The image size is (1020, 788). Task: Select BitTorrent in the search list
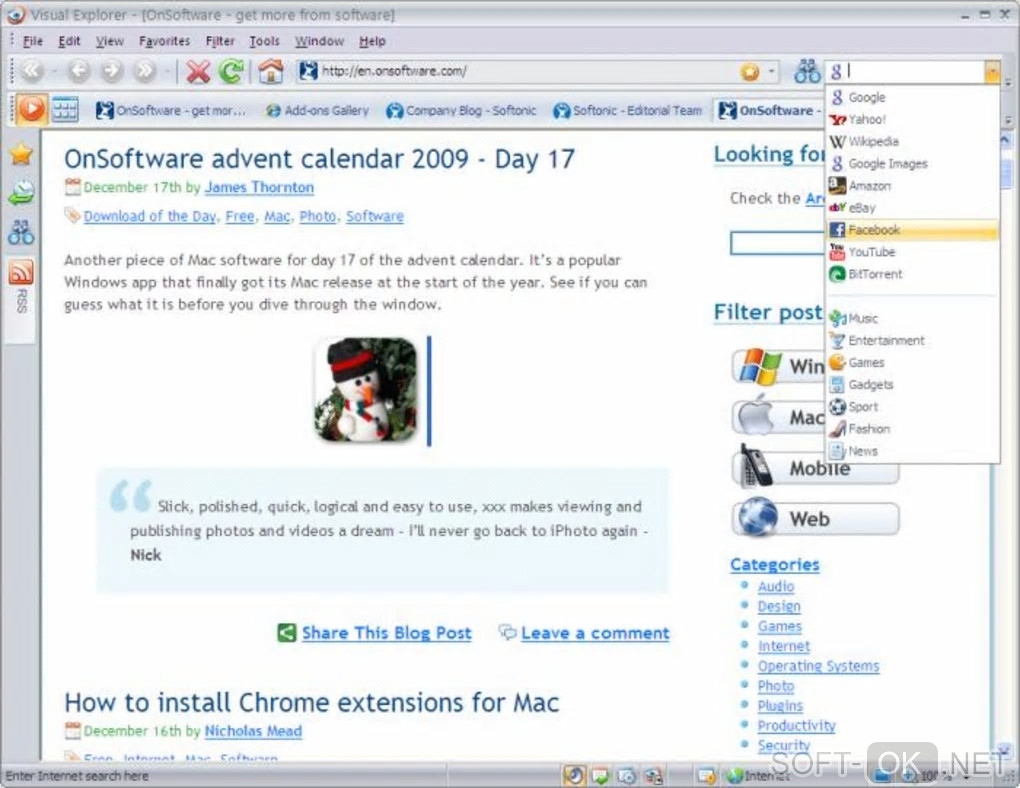coord(912,274)
